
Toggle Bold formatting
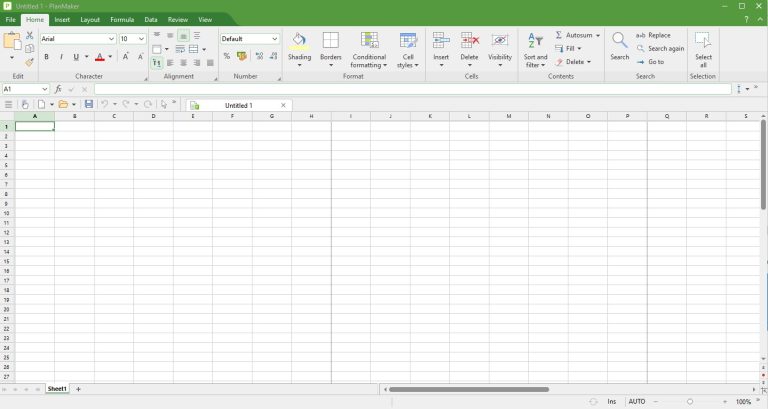pyautogui.click(x=46, y=57)
